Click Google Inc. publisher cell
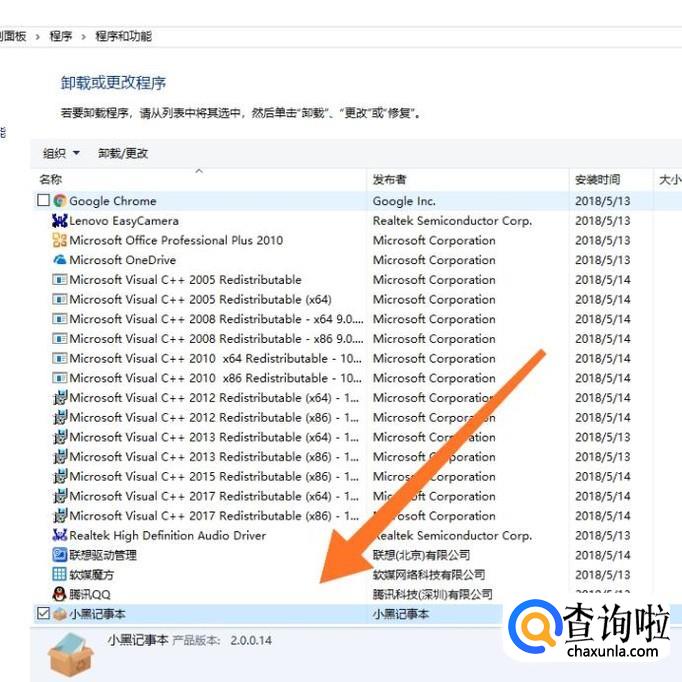Viewport: 682px width, 682px height. coord(404,201)
